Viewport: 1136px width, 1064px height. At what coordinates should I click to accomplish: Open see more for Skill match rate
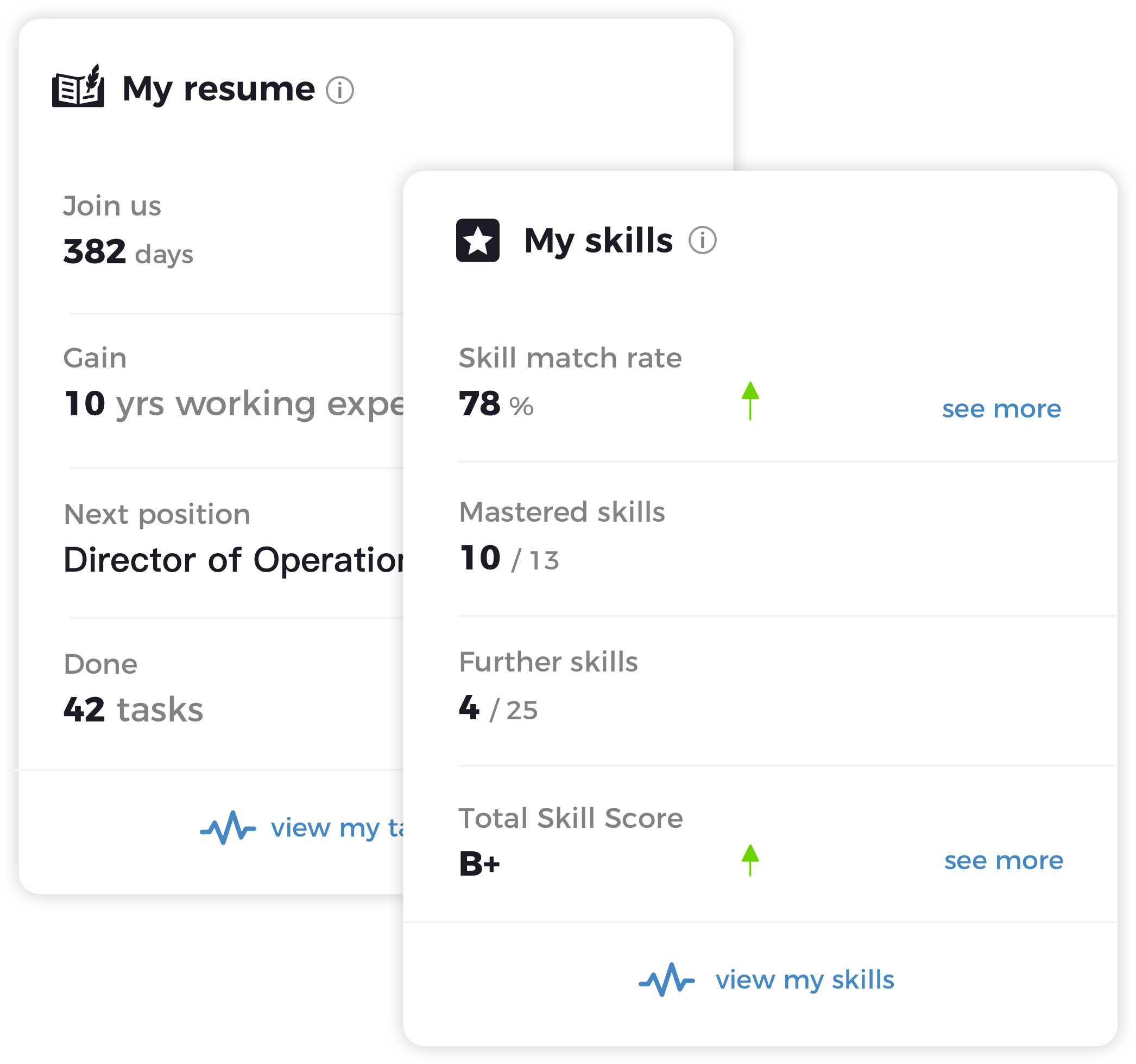(1002, 409)
